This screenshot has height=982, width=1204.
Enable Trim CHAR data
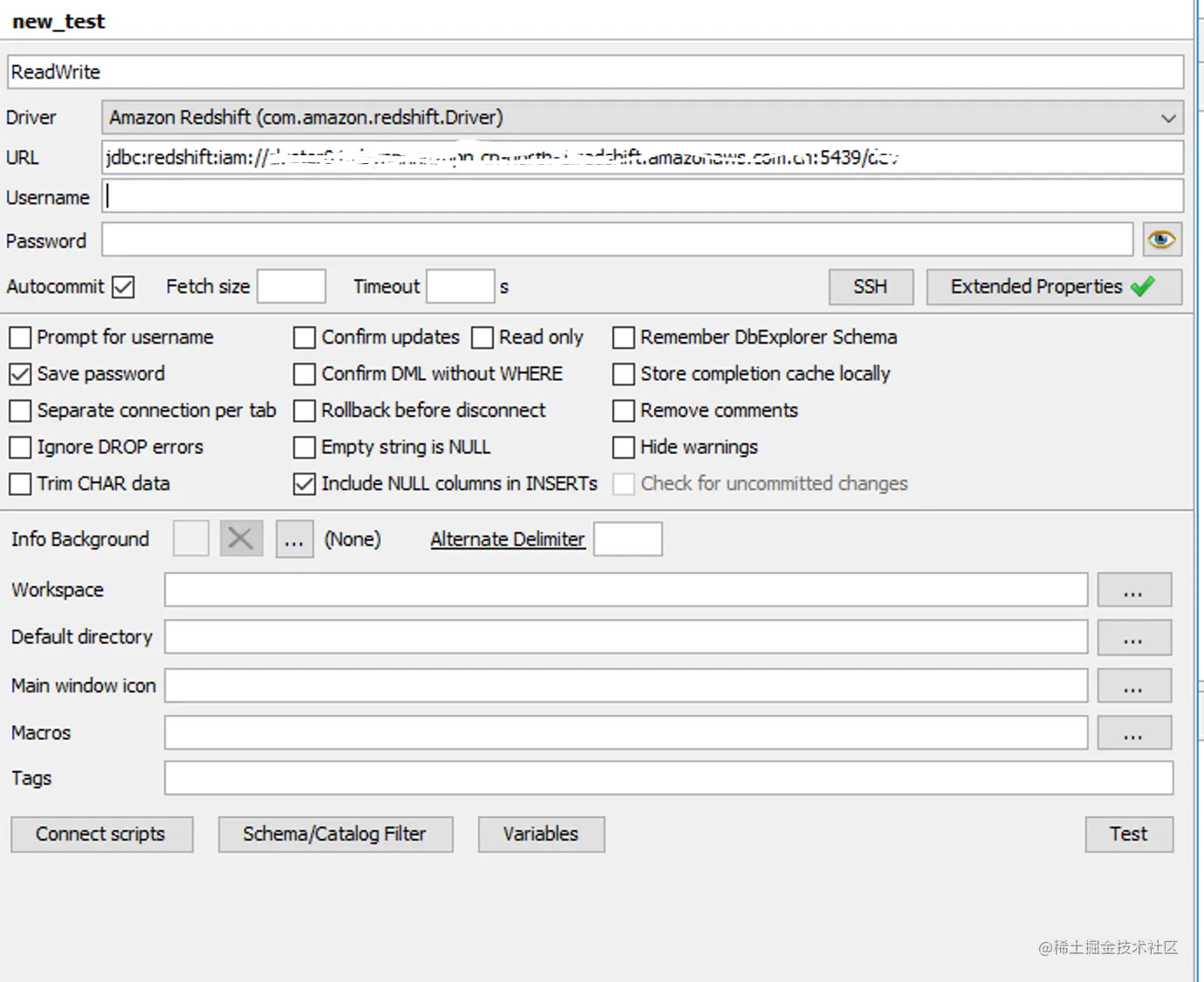20,484
